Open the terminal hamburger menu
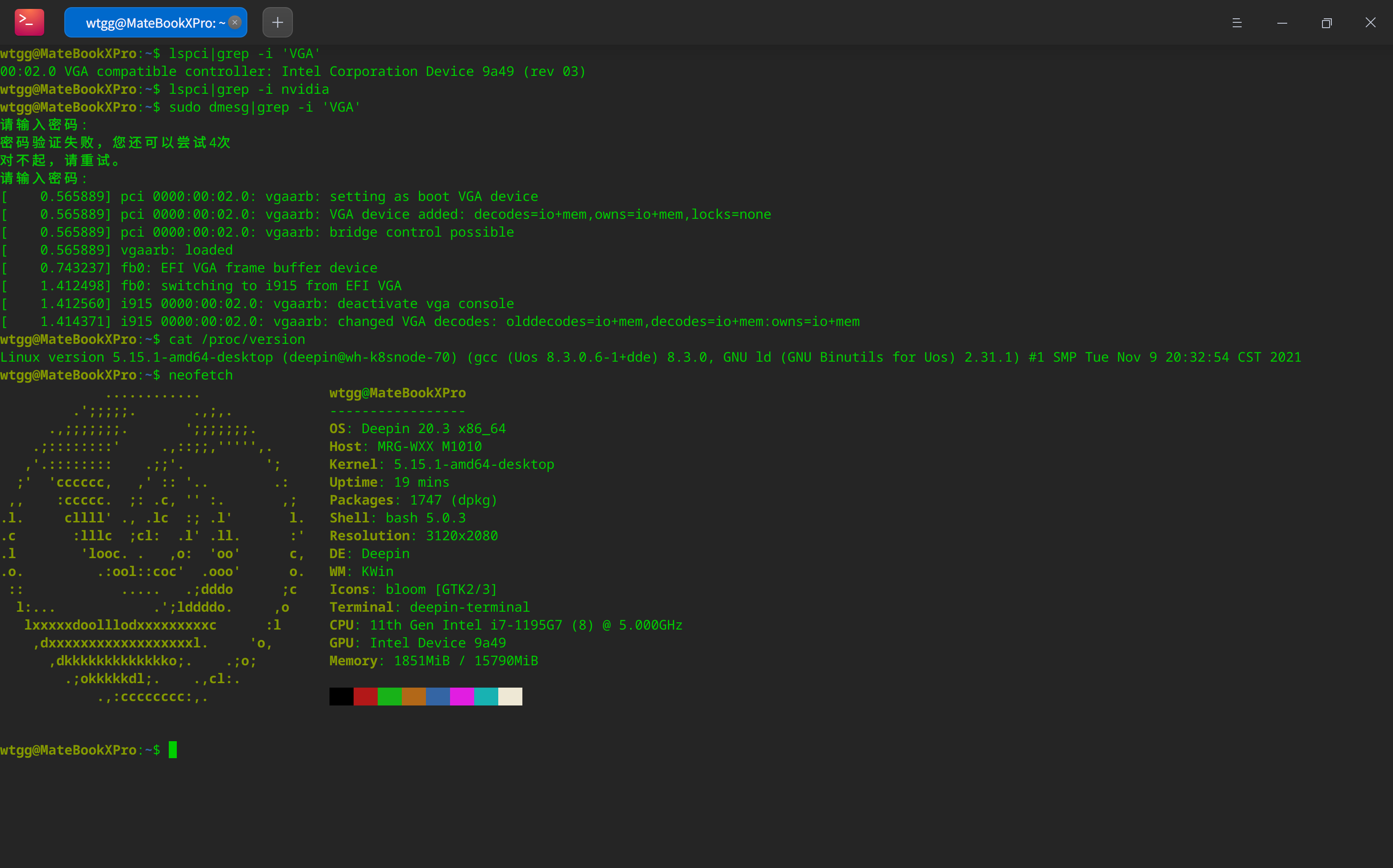1393x868 pixels. 1238,23
